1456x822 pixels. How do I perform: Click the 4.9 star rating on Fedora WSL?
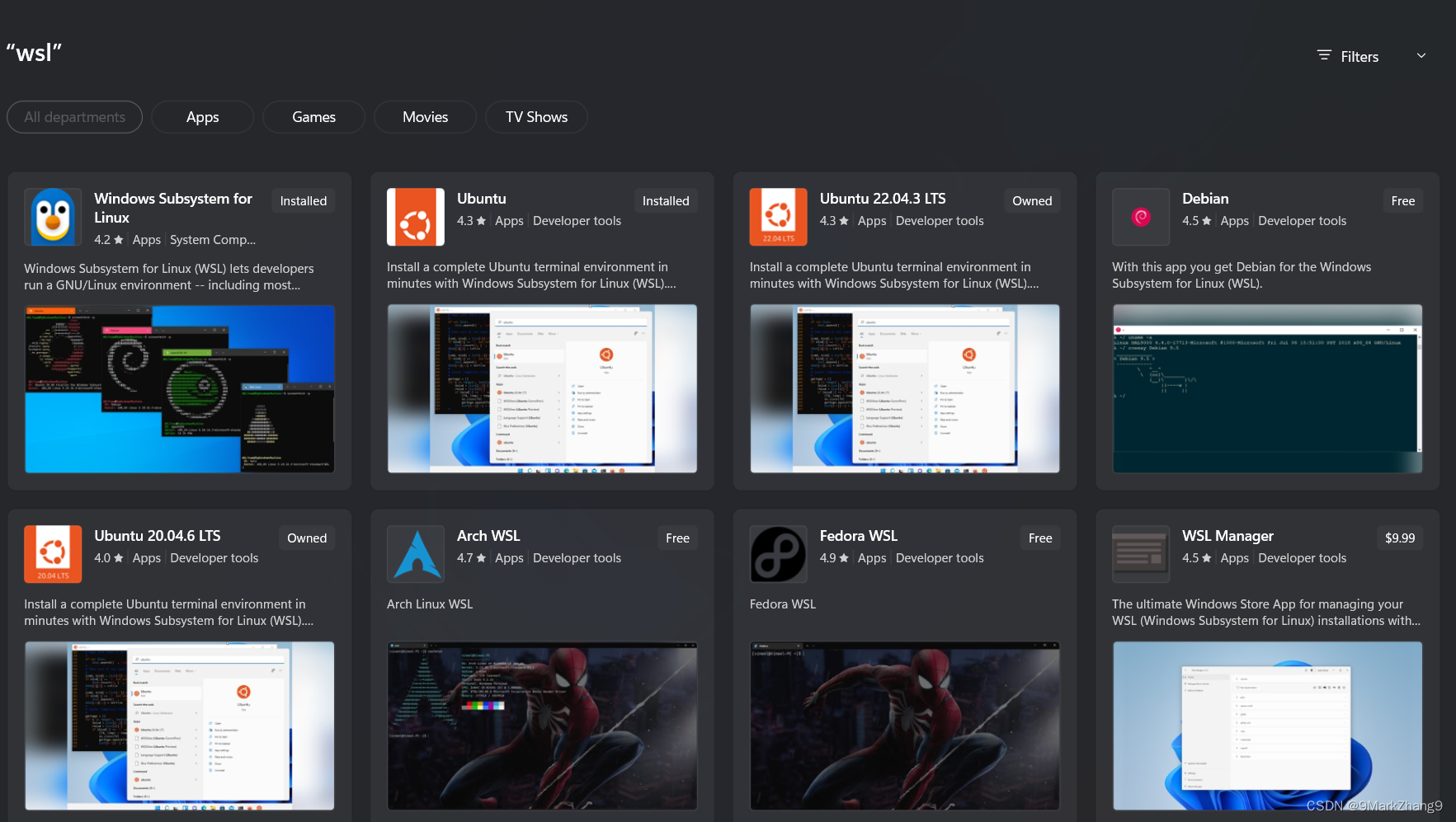[834, 558]
